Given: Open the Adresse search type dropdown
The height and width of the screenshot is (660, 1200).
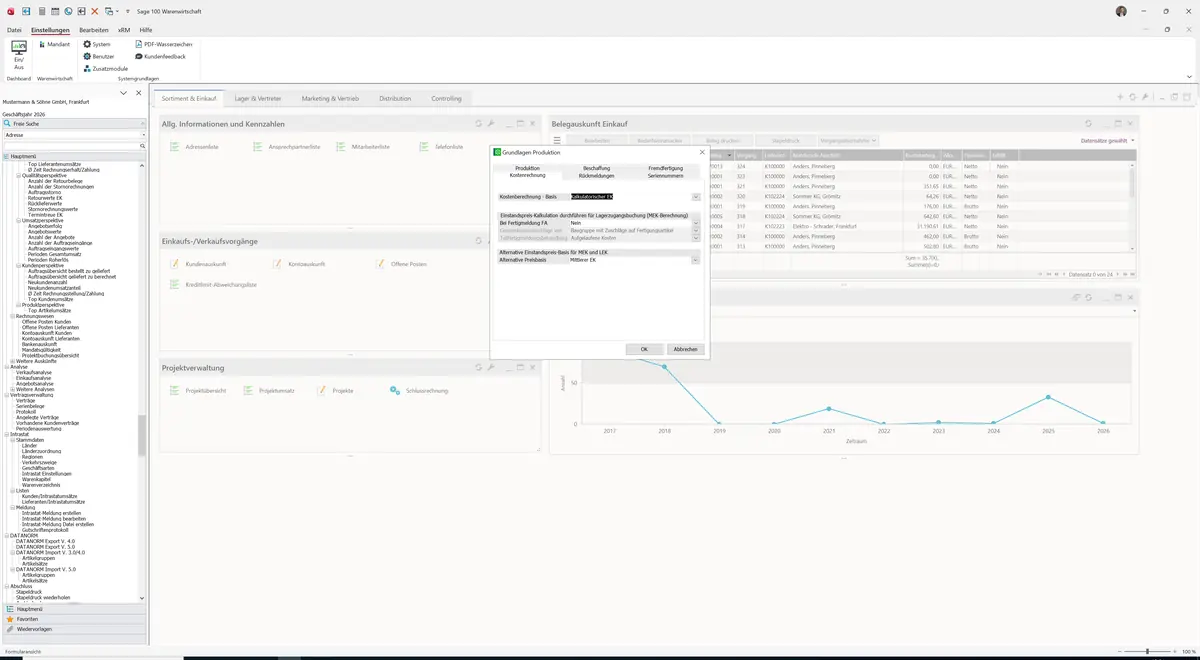Looking at the screenshot, I should pos(142,134).
